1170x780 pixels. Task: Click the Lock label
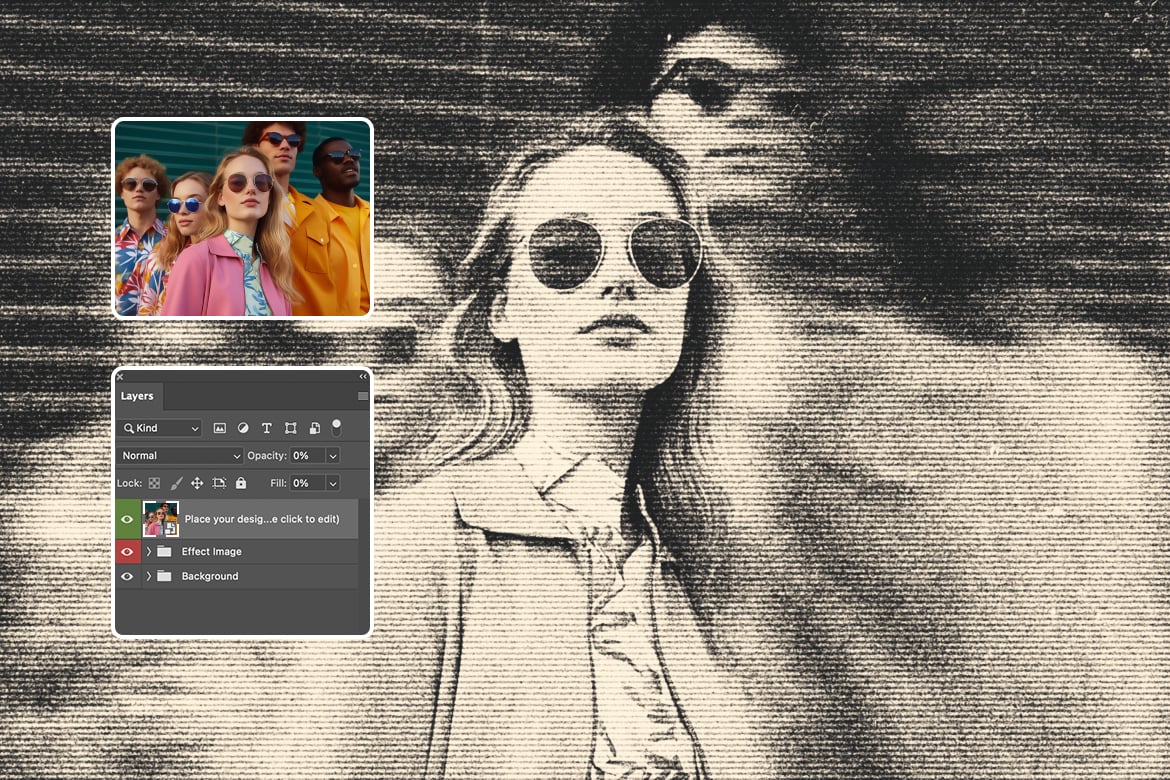[x=129, y=483]
